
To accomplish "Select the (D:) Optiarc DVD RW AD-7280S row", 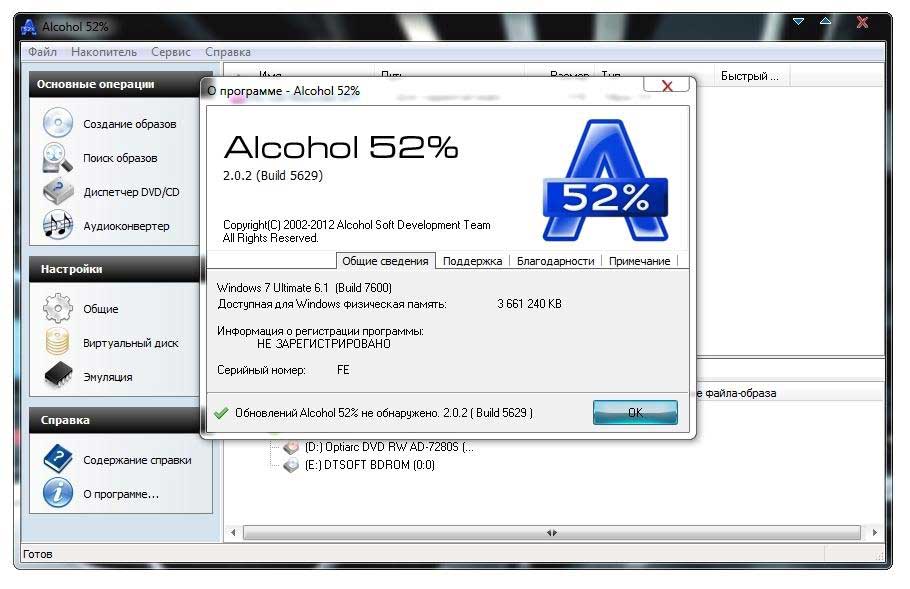I will pos(389,447).
